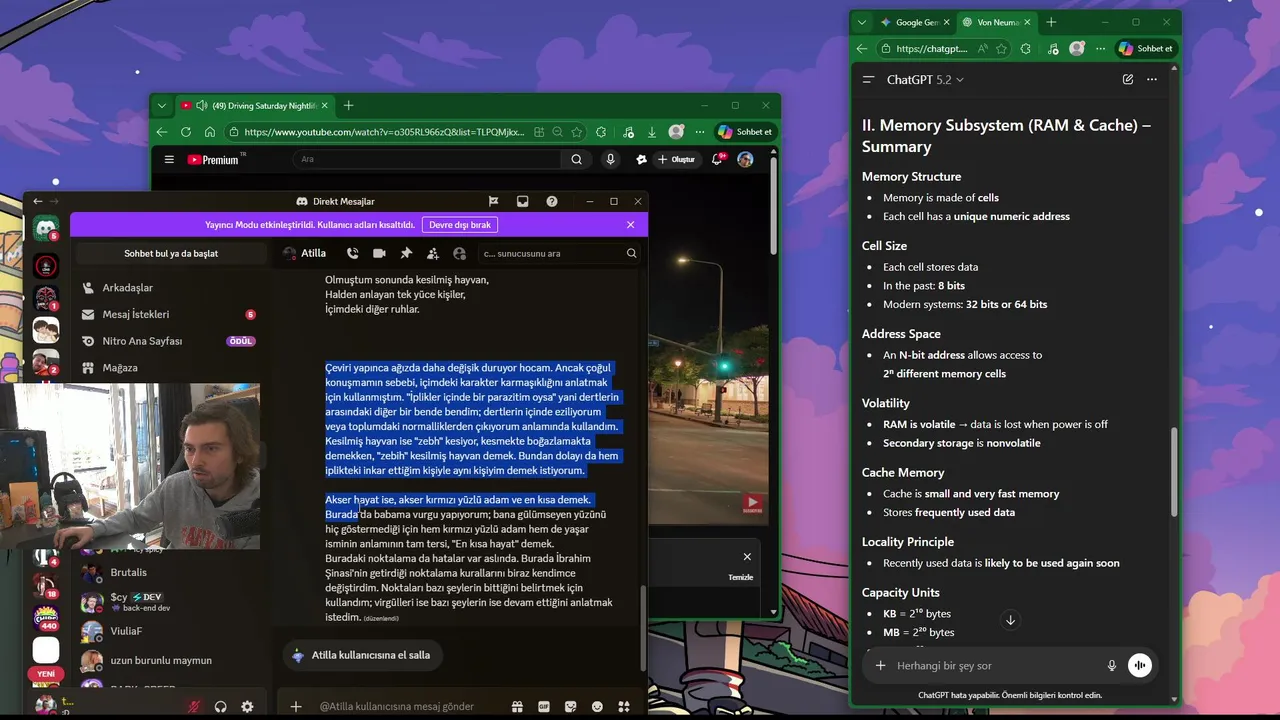This screenshot has height=720, width=1280.
Task: Go home in YouTube browser window
Action: click(x=209, y=132)
